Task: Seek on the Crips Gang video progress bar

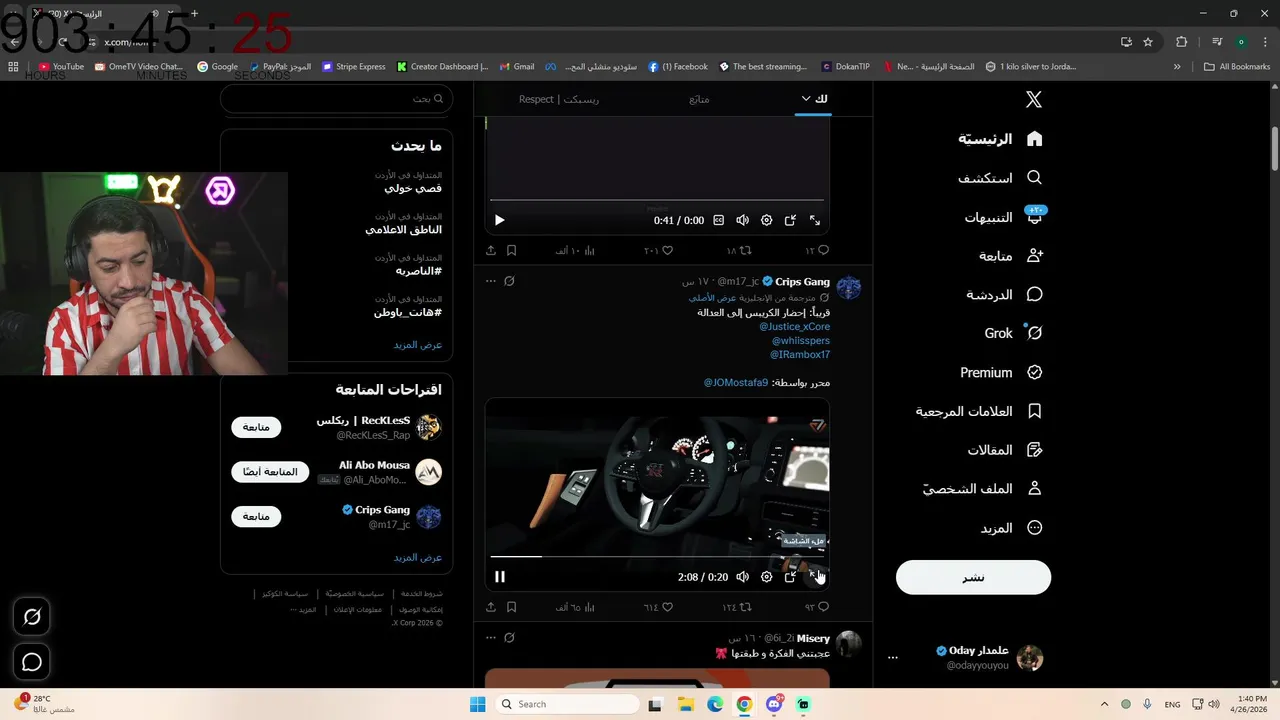Action: click(657, 557)
